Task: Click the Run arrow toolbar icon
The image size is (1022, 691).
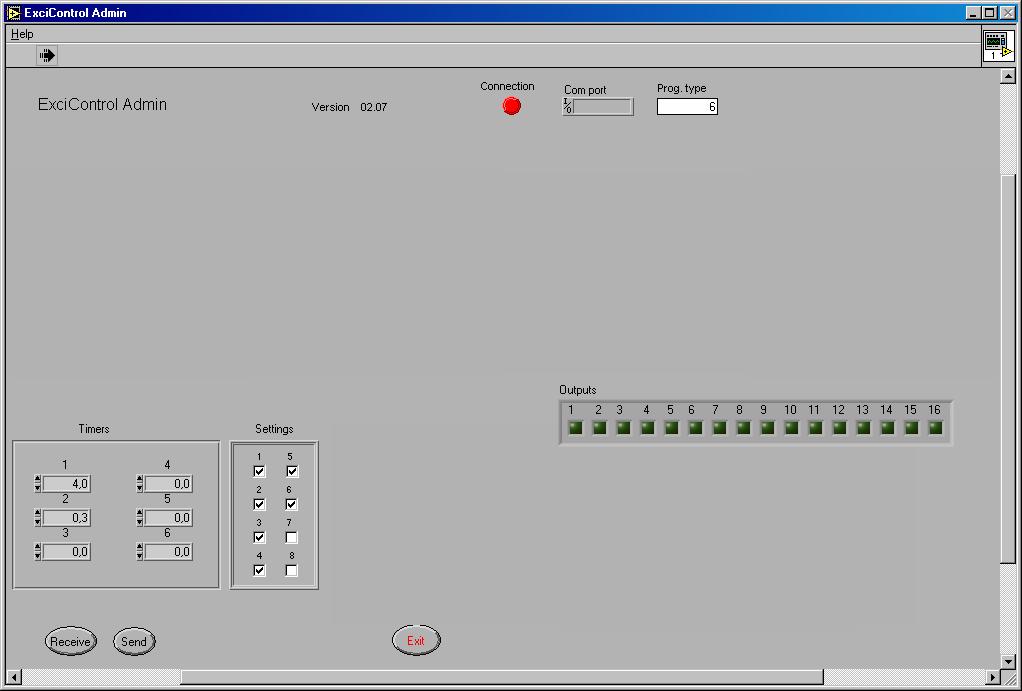Action: click(x=47, y=55)
